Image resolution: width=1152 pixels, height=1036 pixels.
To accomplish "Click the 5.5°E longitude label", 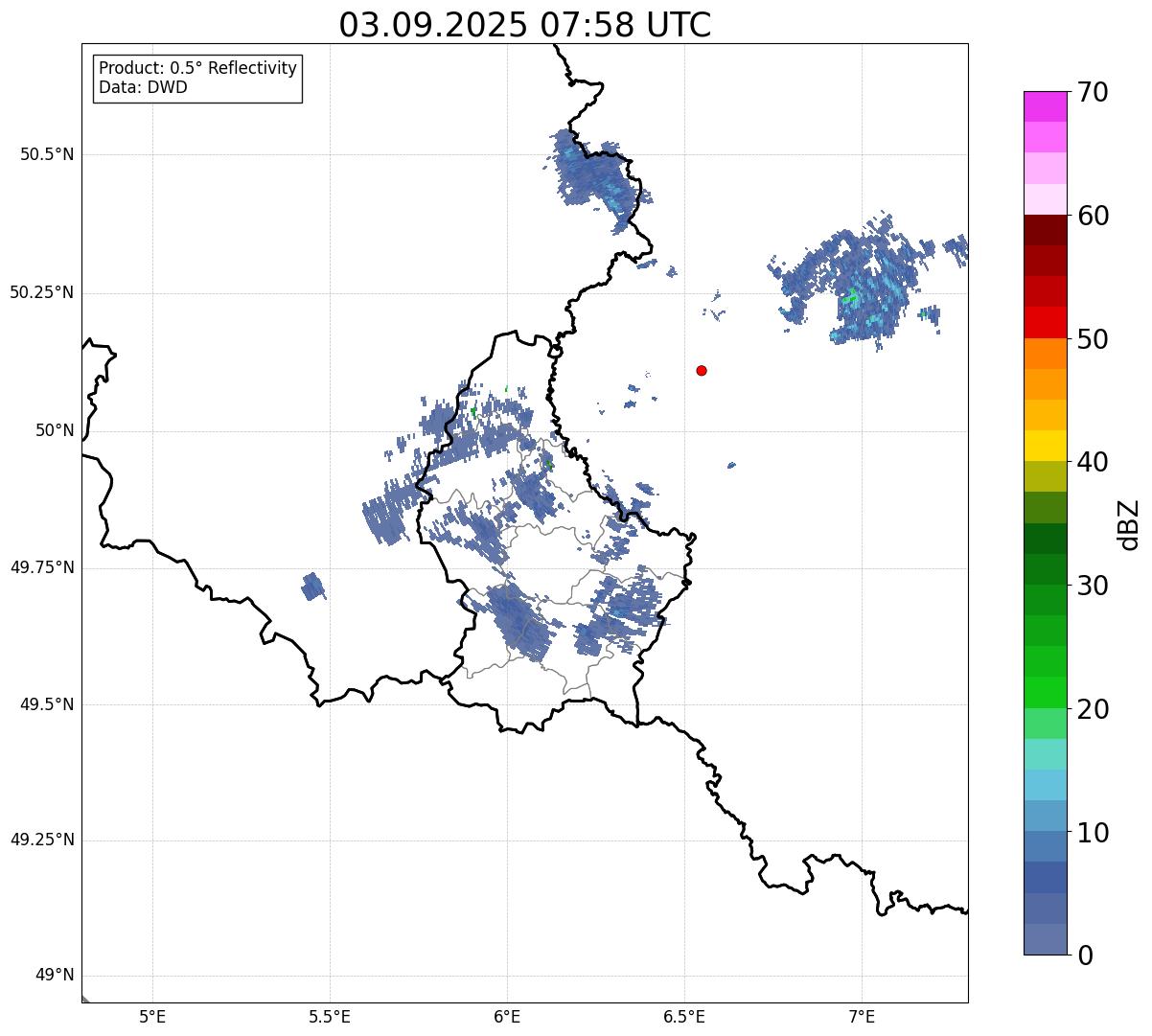I will 330,1016.
